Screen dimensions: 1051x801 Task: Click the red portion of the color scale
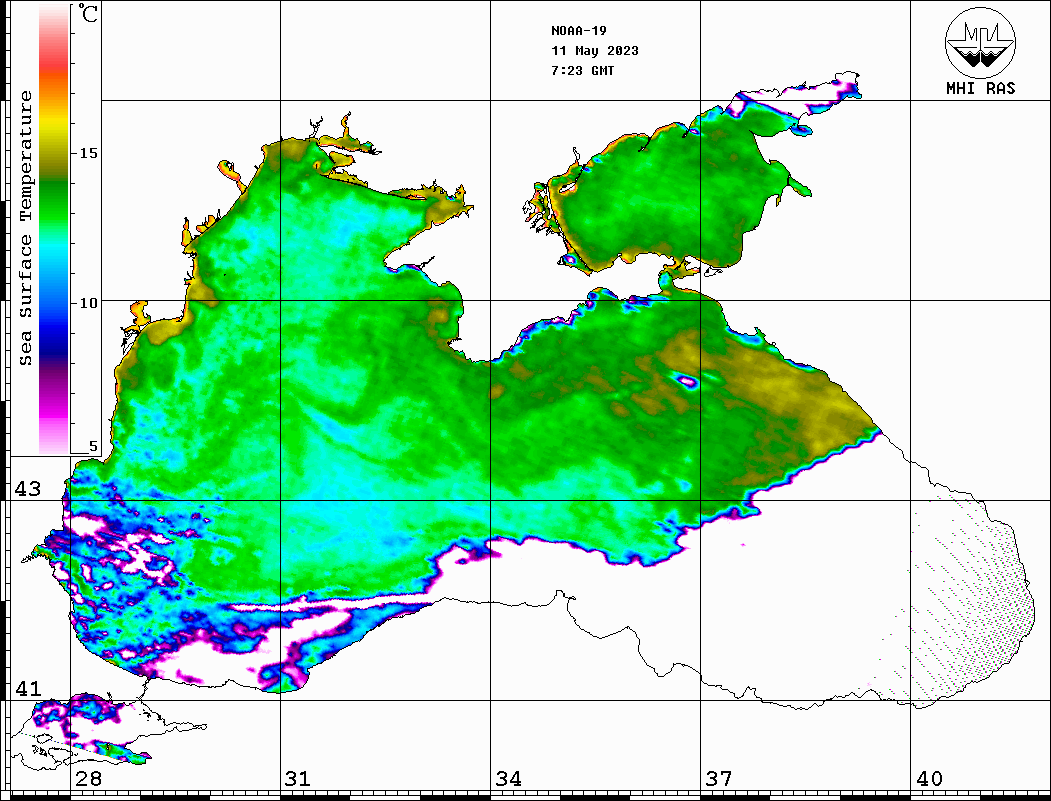pos(54,64)
